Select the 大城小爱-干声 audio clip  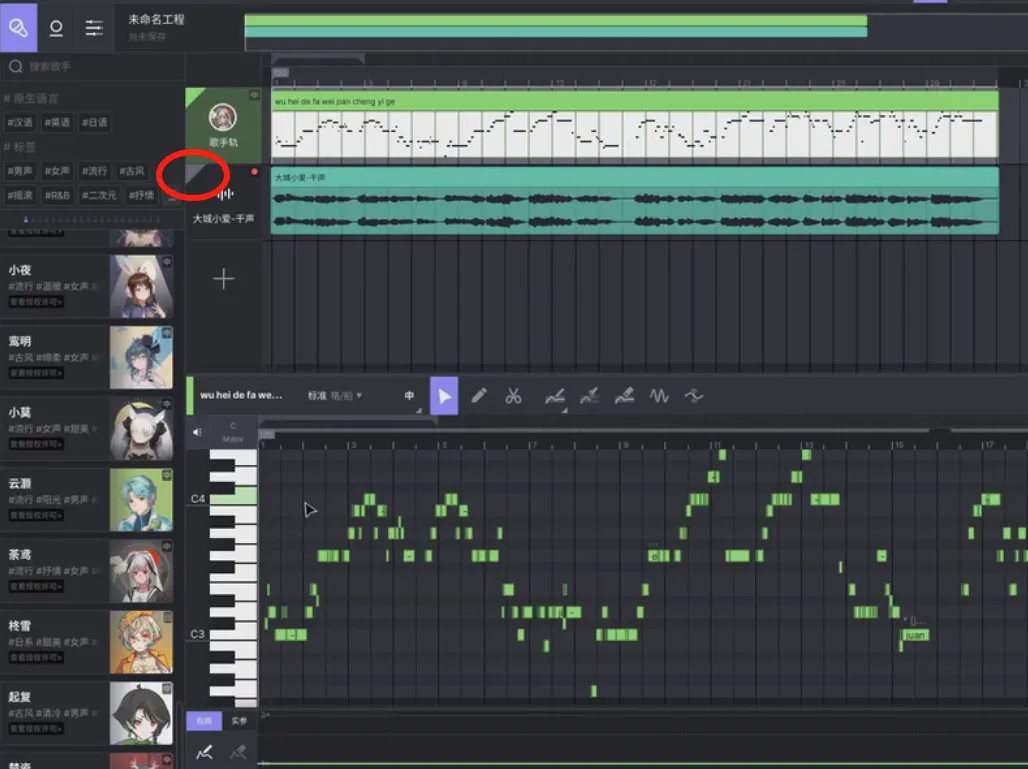(x=635, y=201)
